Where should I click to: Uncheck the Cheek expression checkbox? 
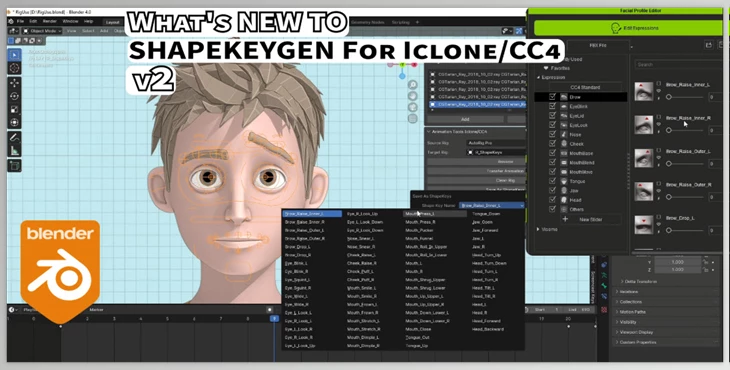(552, 144)
